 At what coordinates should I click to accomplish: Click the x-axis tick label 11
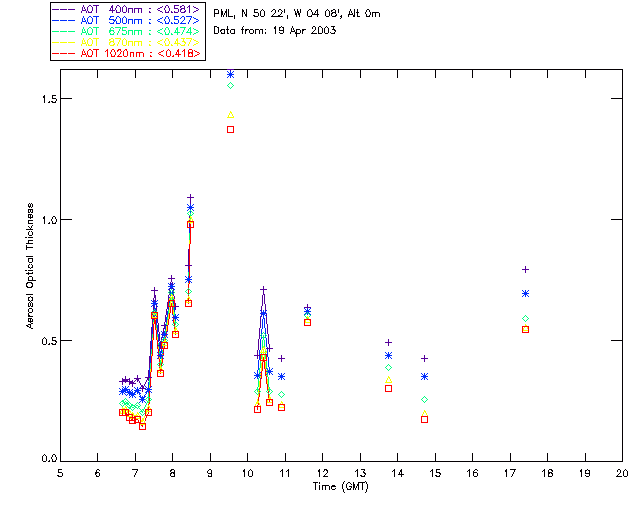[x=285, y=473]
